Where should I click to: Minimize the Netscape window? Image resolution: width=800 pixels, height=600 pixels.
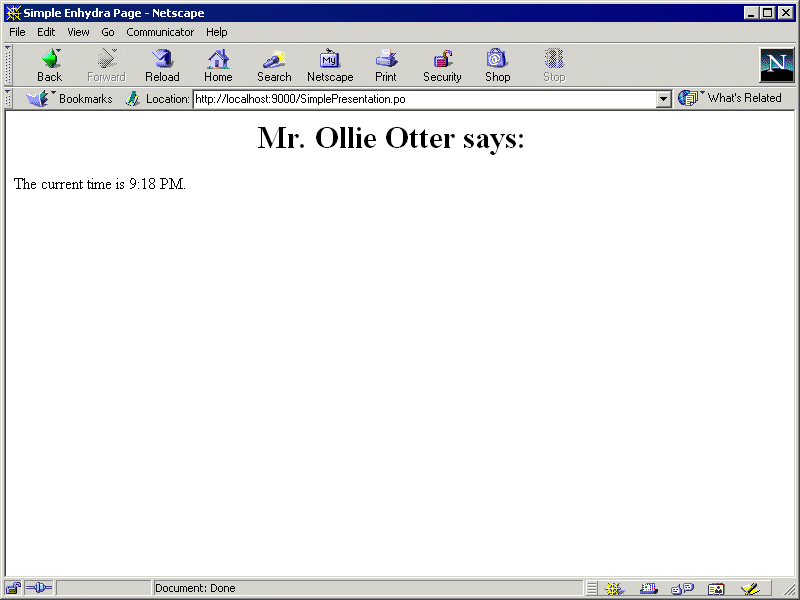pyautogui.click(x=751, y=13)
